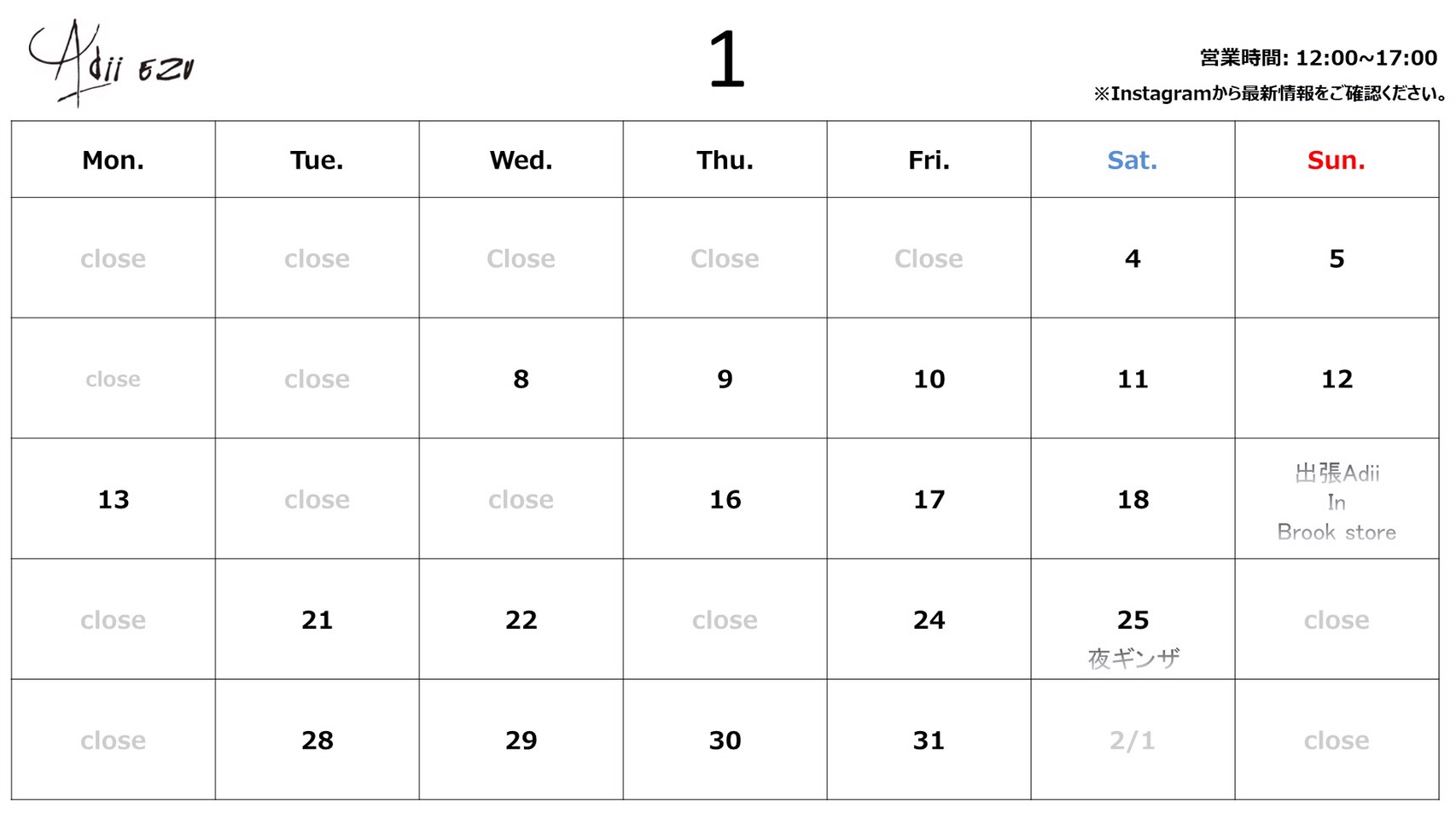Click the date cell for the 5th
The image size is (1456, 819).
pos(1337,258)
